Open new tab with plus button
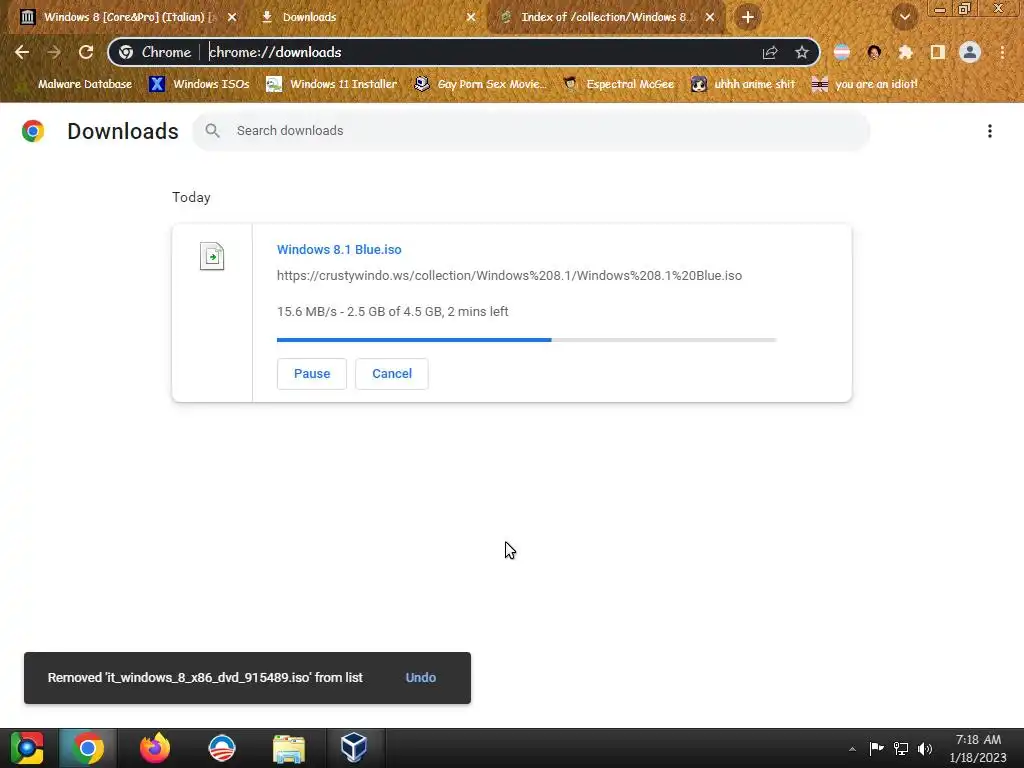This screenshot has width=1024, height=768. tap(748, 17)
